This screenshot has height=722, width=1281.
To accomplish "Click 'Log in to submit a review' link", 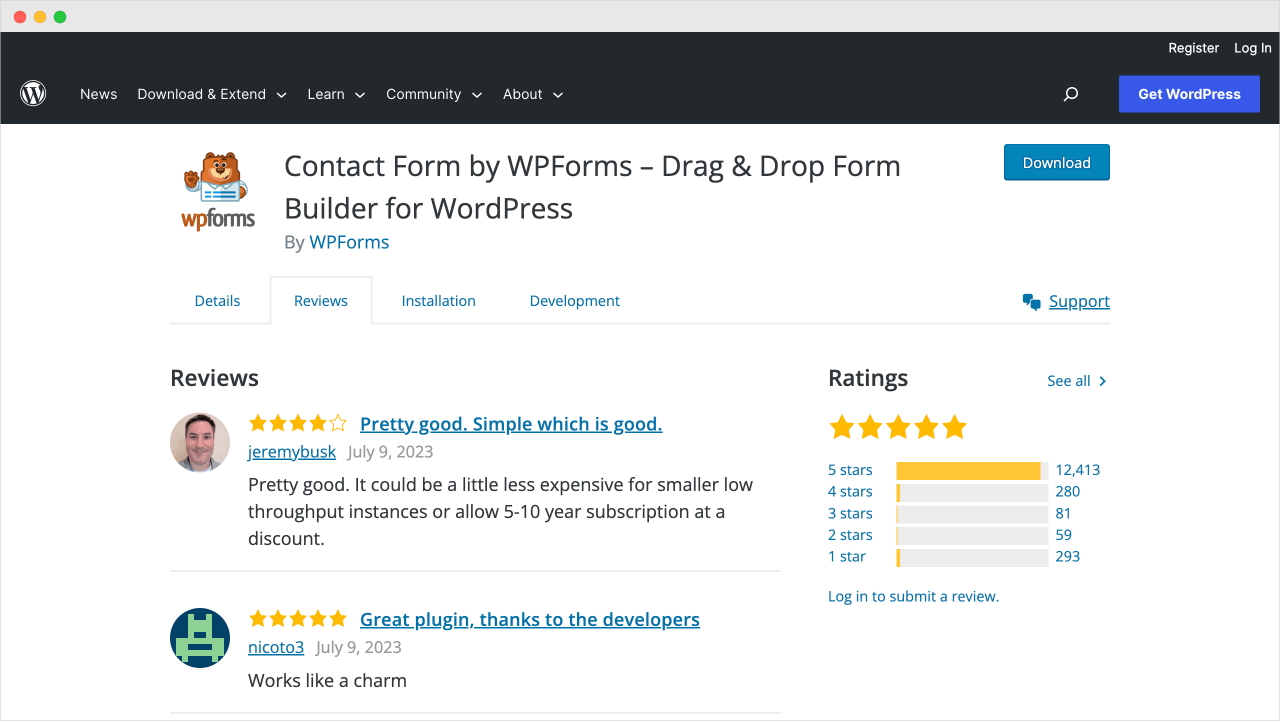I will pyautogui.click(x=913, y=596).
